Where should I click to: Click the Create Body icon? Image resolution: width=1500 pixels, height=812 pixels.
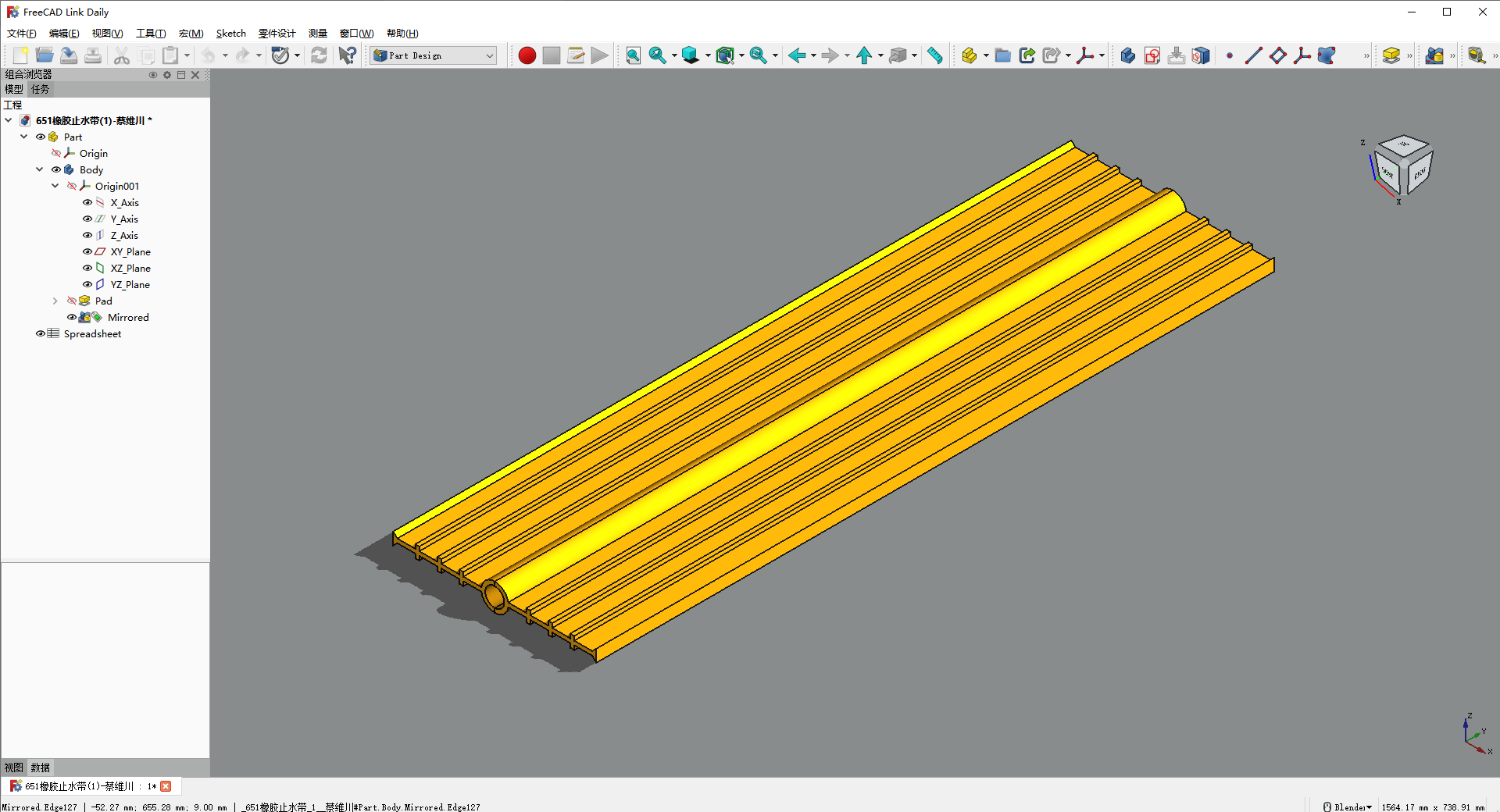[1127, 55]
